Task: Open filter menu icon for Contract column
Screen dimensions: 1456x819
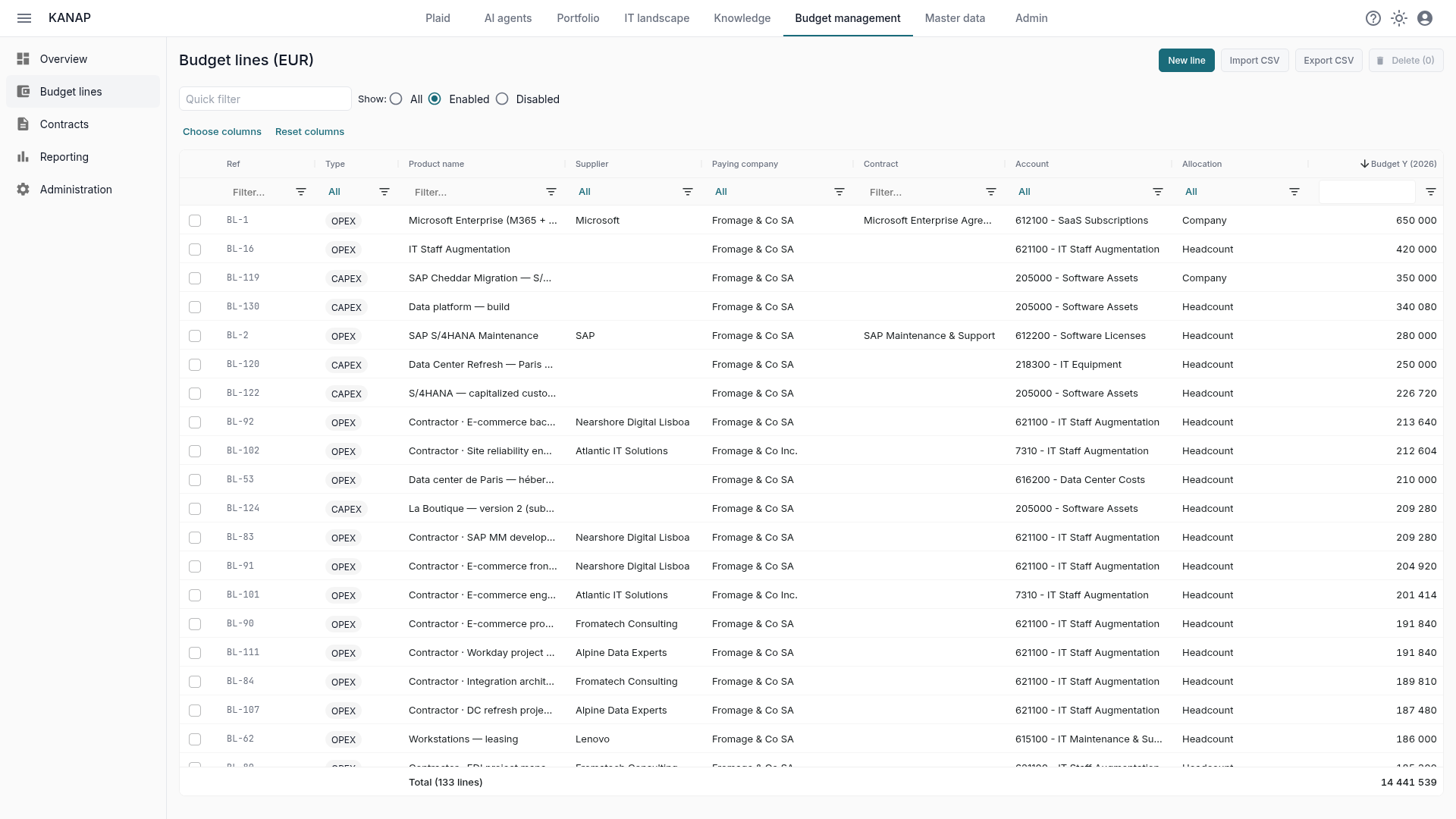Action: coord(991,192)
